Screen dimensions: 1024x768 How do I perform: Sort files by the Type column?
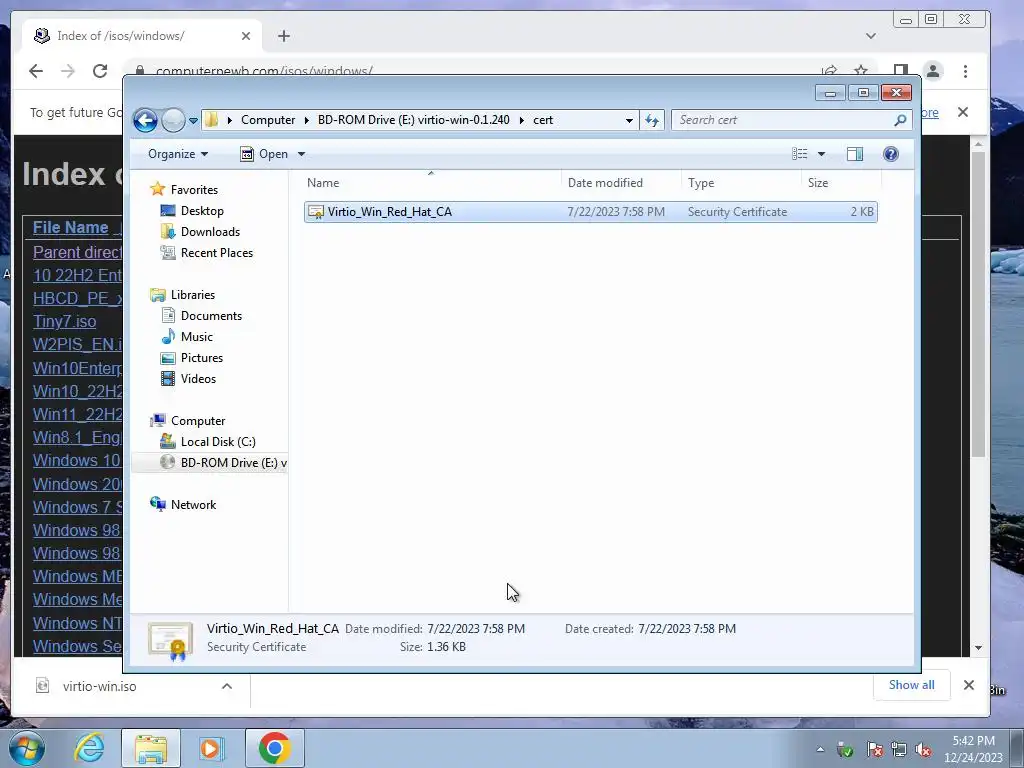click(x=741, y=183)
